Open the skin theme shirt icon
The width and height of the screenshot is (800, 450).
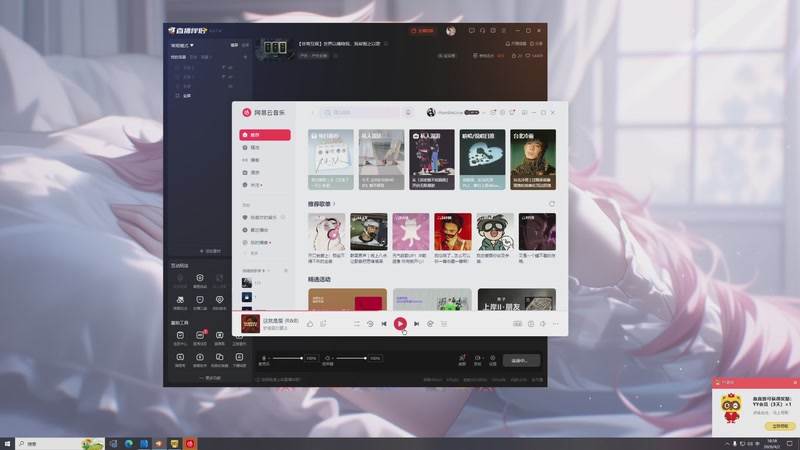point(512,112)
